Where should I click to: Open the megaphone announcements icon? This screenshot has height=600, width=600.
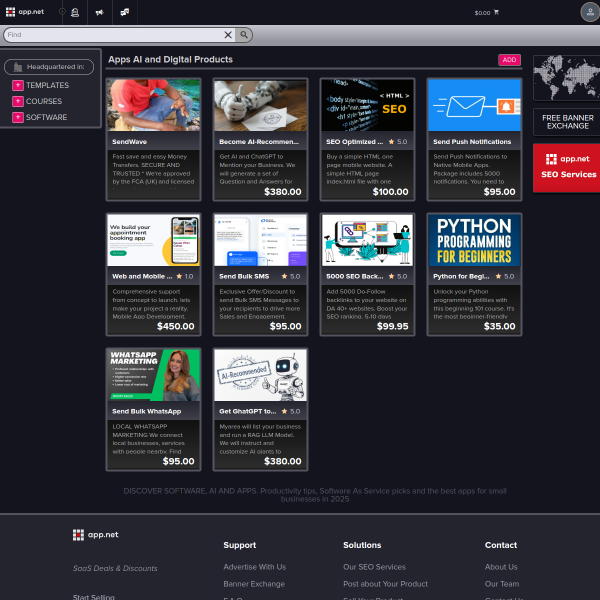(x=99, y=12)
